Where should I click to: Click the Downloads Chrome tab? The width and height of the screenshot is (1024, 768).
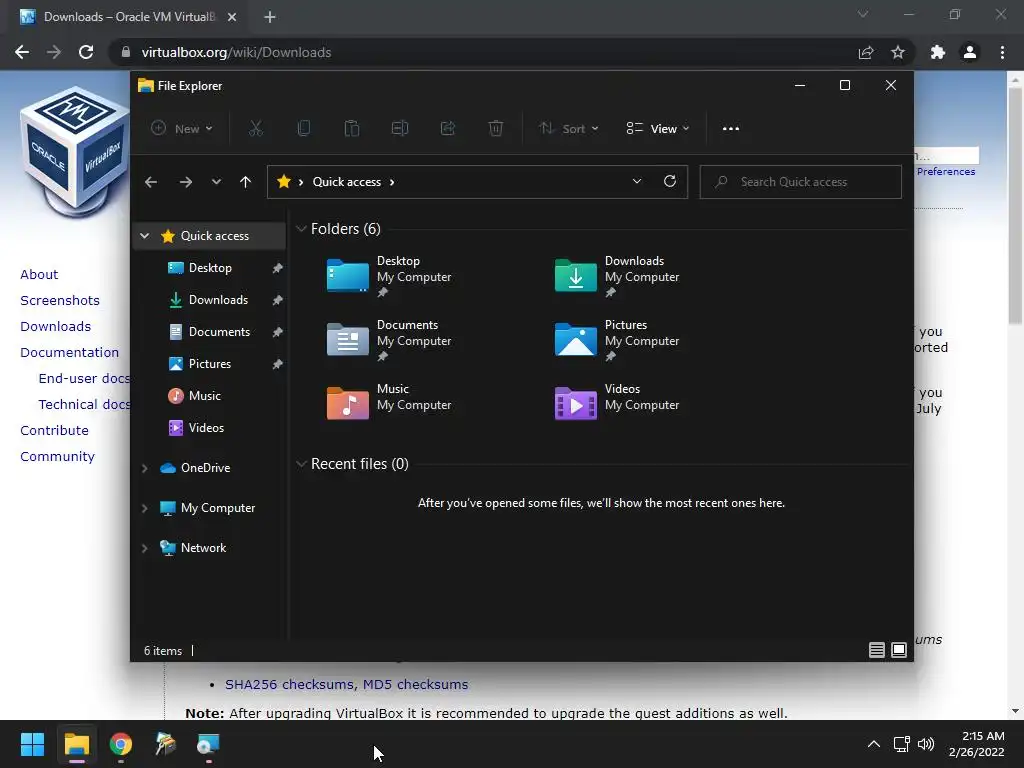tap(128, 17)
